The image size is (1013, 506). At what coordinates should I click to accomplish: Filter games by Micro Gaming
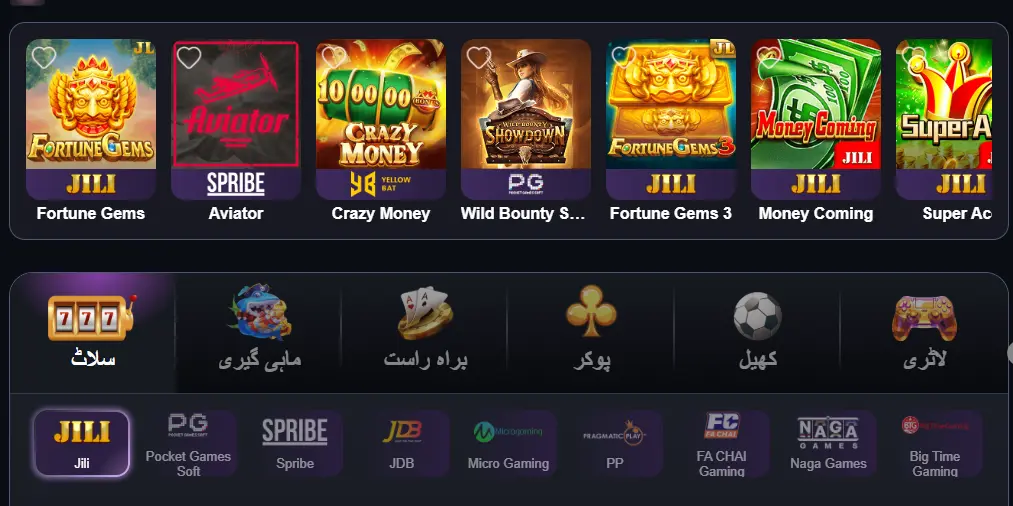(x=508, y=444)
